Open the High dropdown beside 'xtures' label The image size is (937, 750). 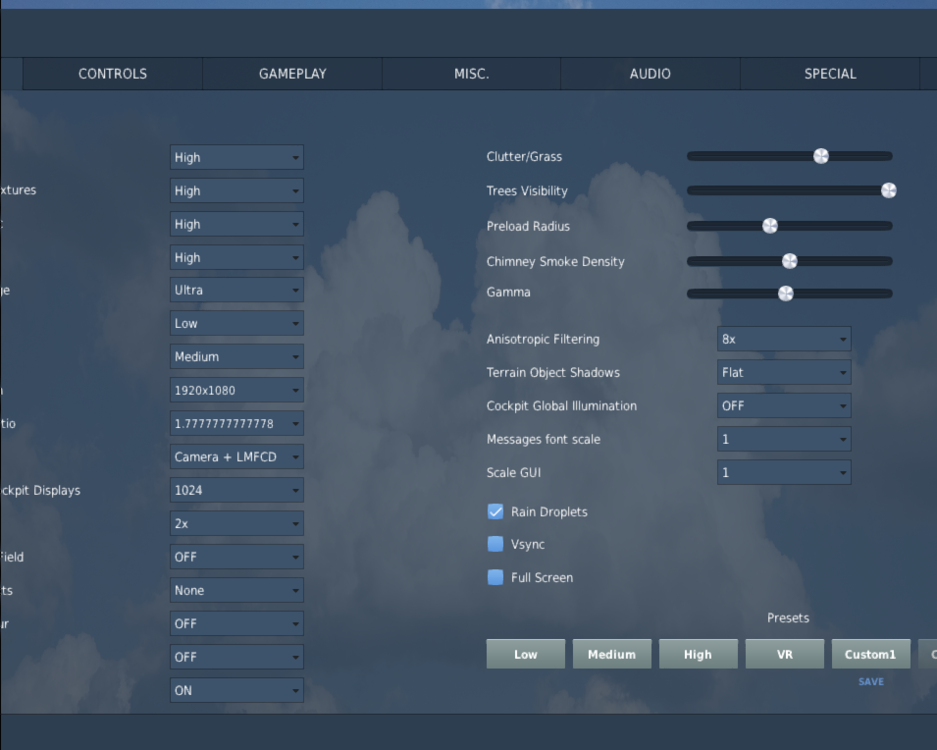[237, 191]
